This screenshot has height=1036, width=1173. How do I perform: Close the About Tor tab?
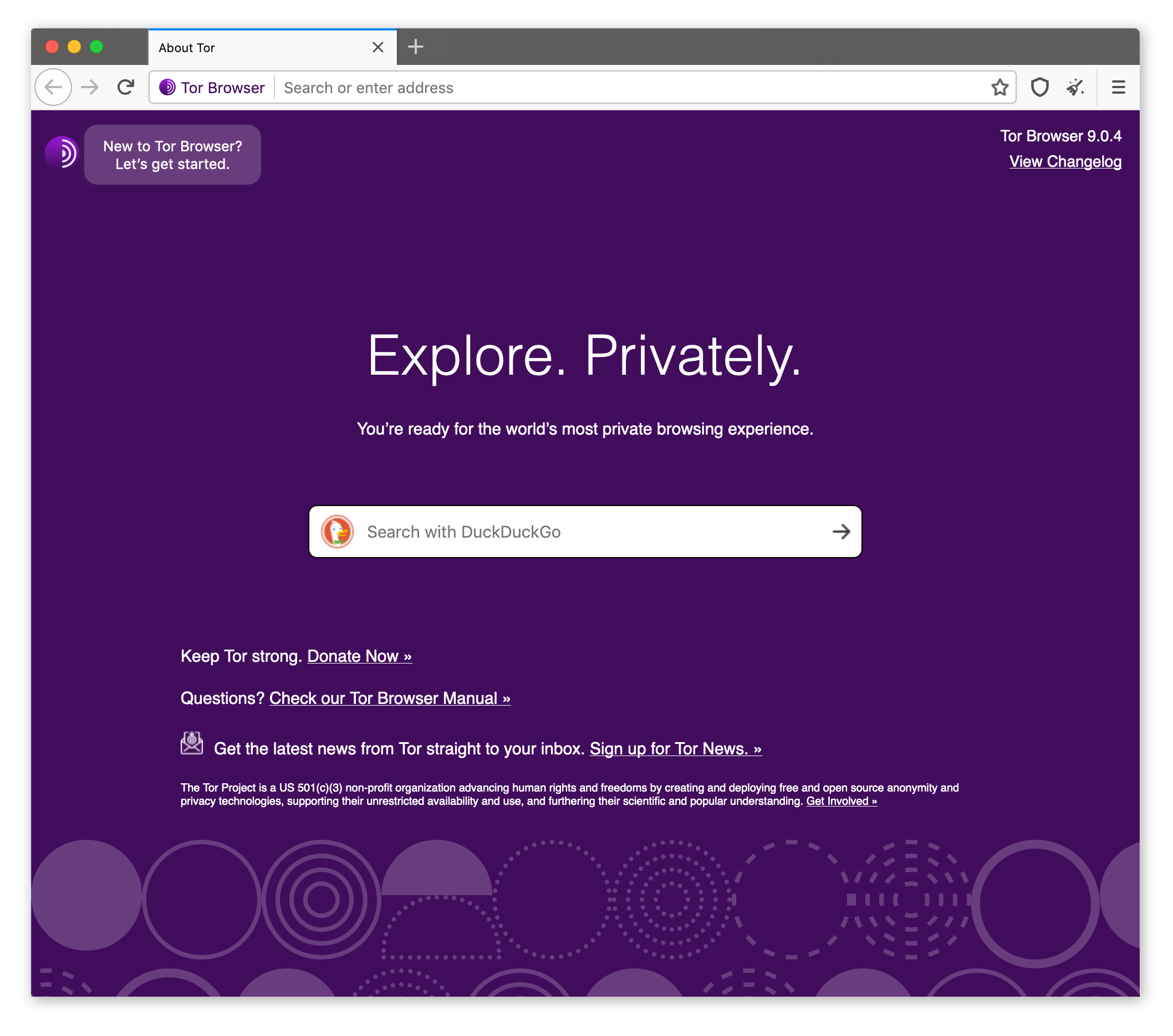[378, 47]
